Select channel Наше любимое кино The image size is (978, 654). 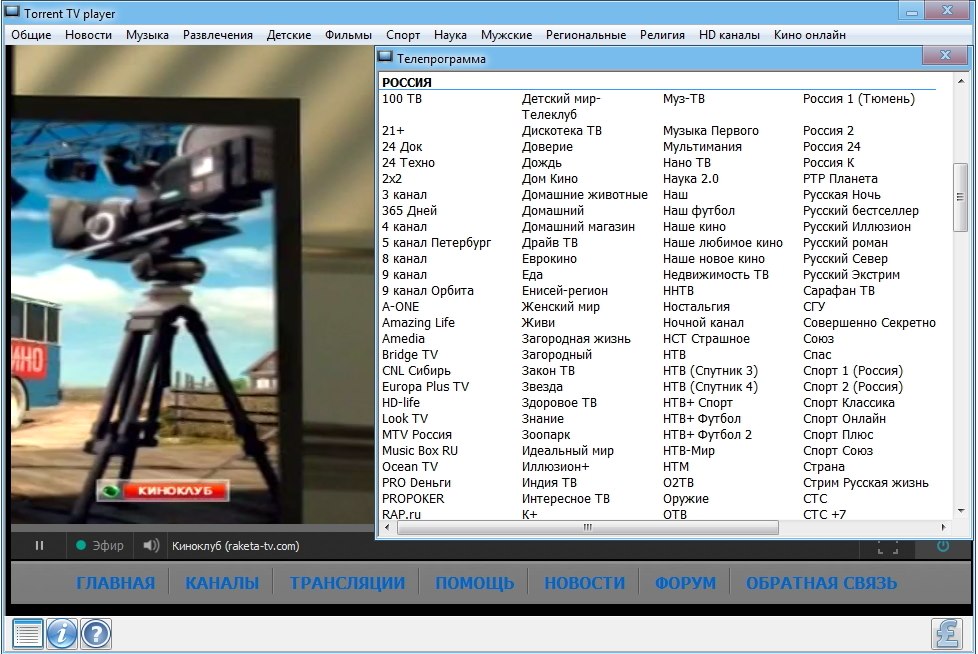[x=722, y=243]
